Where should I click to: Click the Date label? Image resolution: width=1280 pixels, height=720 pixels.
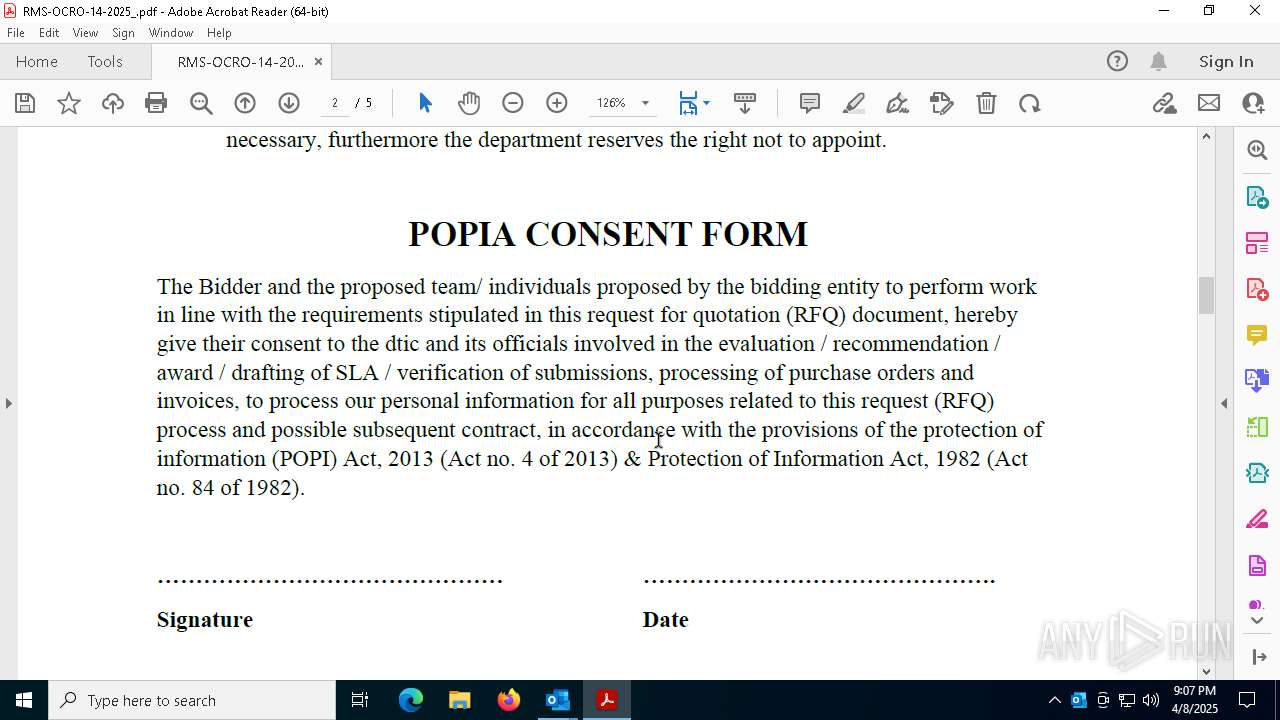(665, 620)
